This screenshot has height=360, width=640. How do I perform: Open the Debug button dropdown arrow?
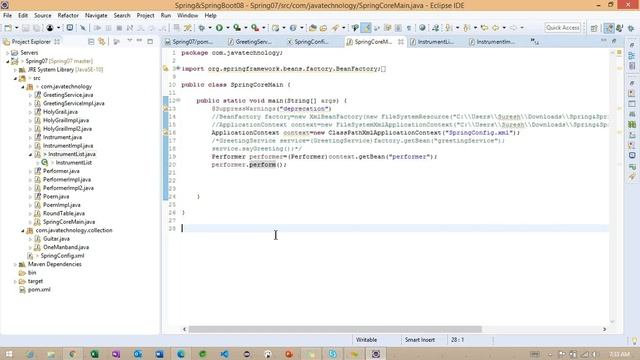(210, 28)
